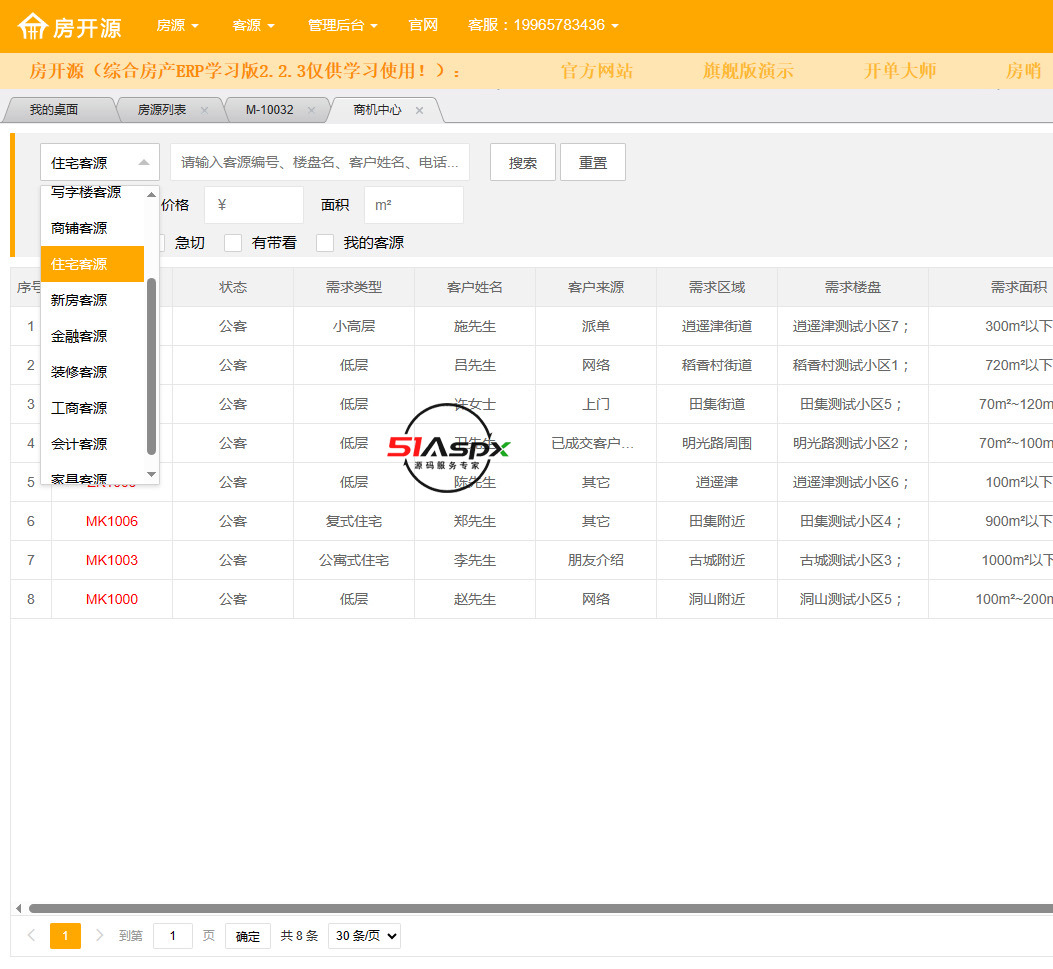Go to next page using right arrow

[x=99, y=936]
